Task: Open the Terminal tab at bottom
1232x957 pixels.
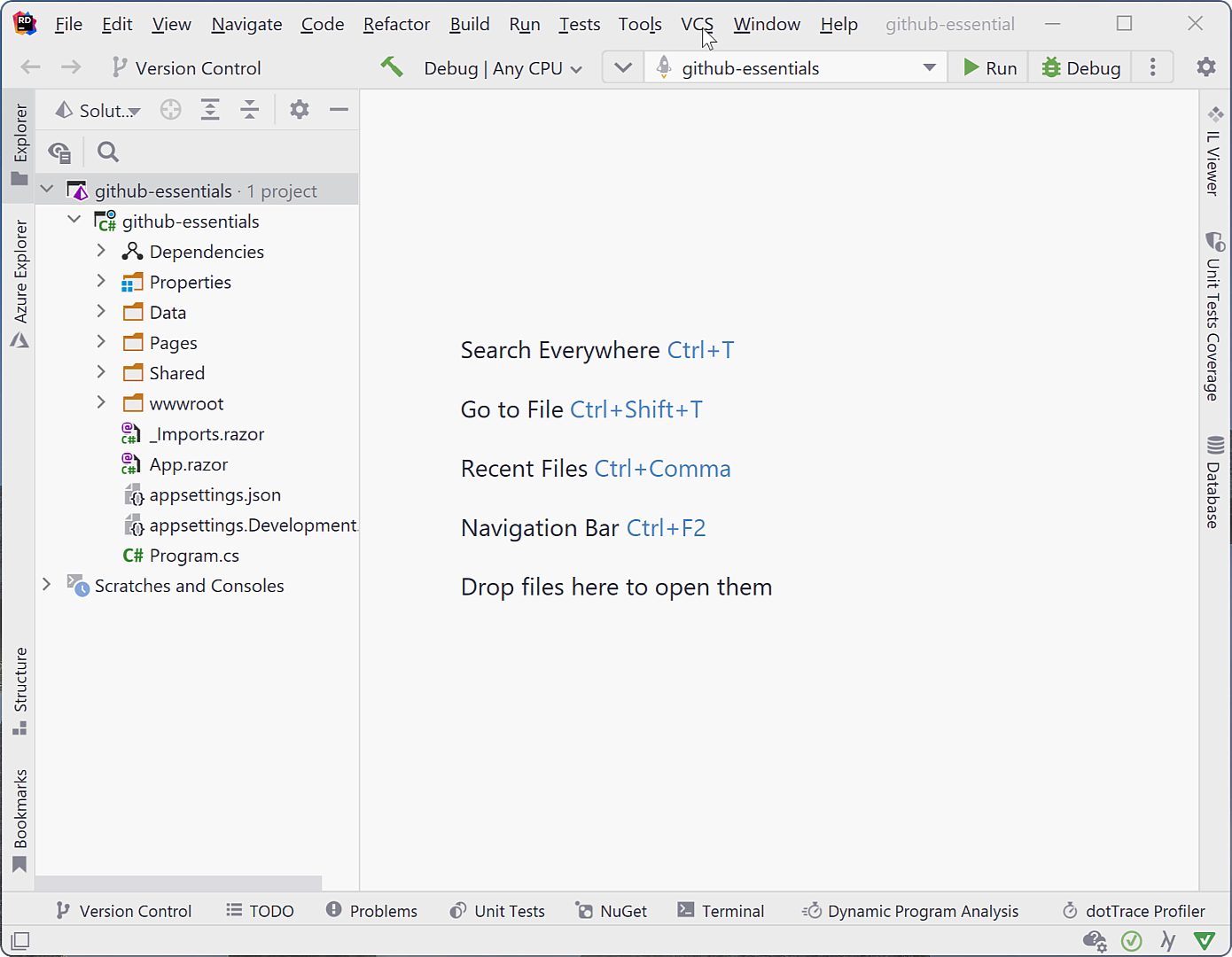Action: (x=721, y=911)
